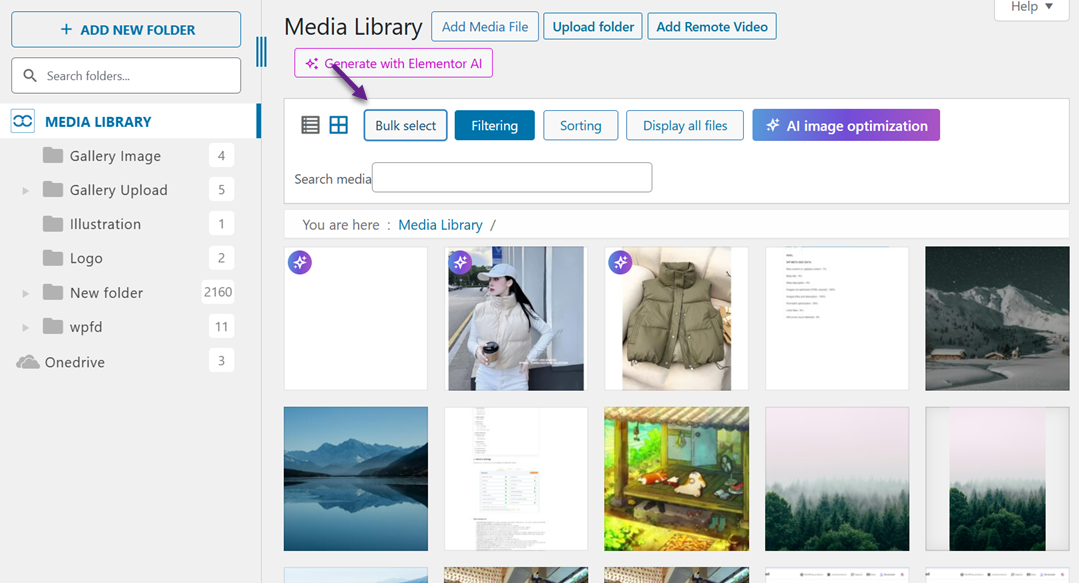The height and width of the screenshot is (583, 1079).
Task: Enable Bulk select mode
Action: (405, 125)
